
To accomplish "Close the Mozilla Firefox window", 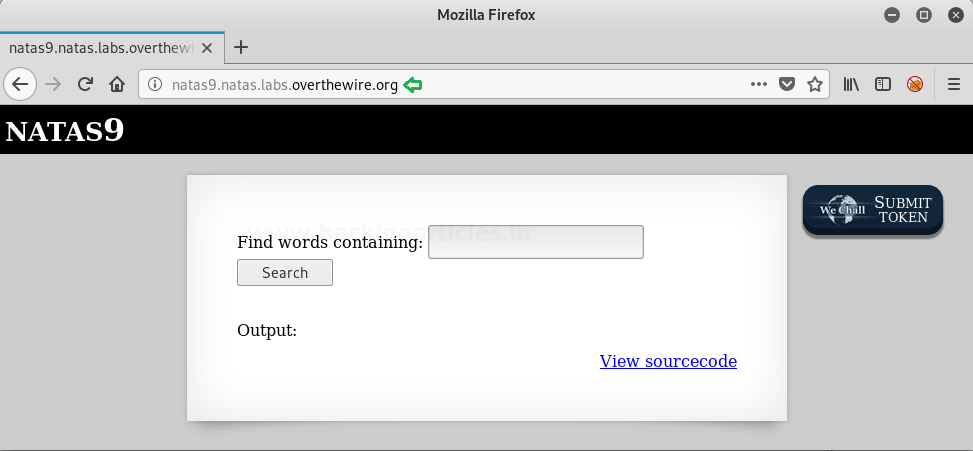I will (956, 15).
